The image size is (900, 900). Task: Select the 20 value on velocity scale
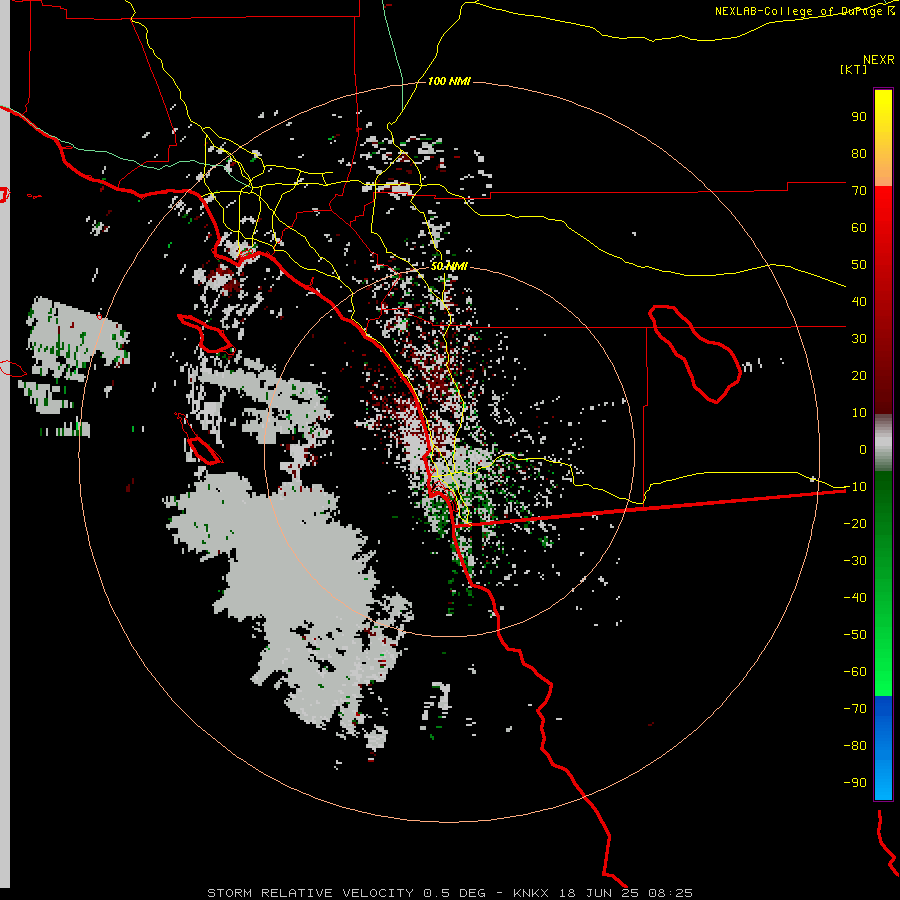point(859,375)
